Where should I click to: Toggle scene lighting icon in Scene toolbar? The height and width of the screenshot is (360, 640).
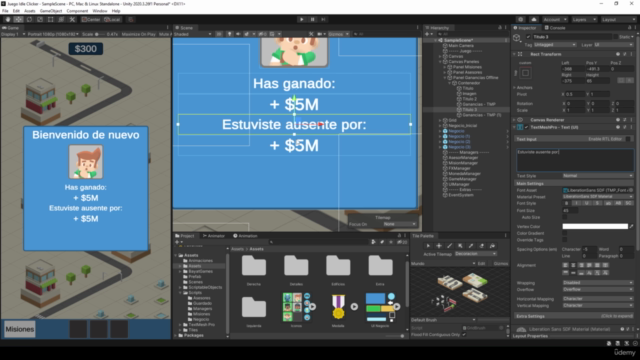pyautogui.click(x=229, y=34)
